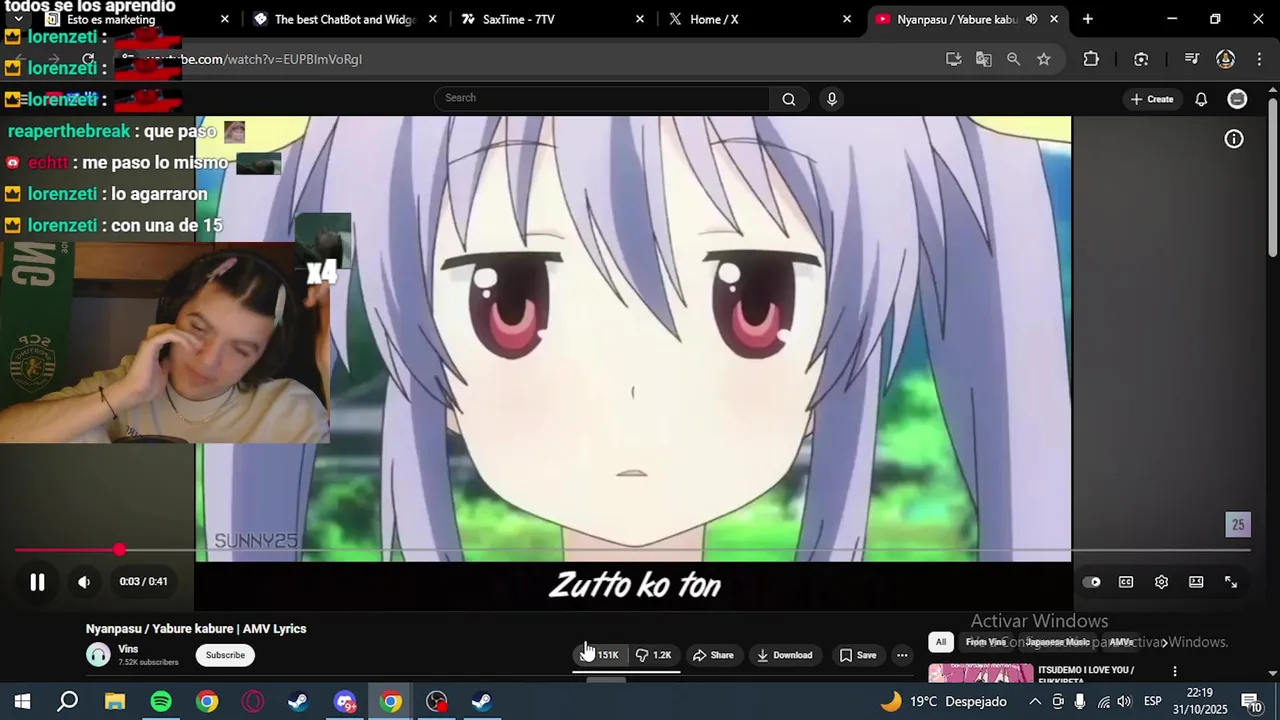Open Chrome profile avatar

pyautogui.click(x=1225, y=59)
